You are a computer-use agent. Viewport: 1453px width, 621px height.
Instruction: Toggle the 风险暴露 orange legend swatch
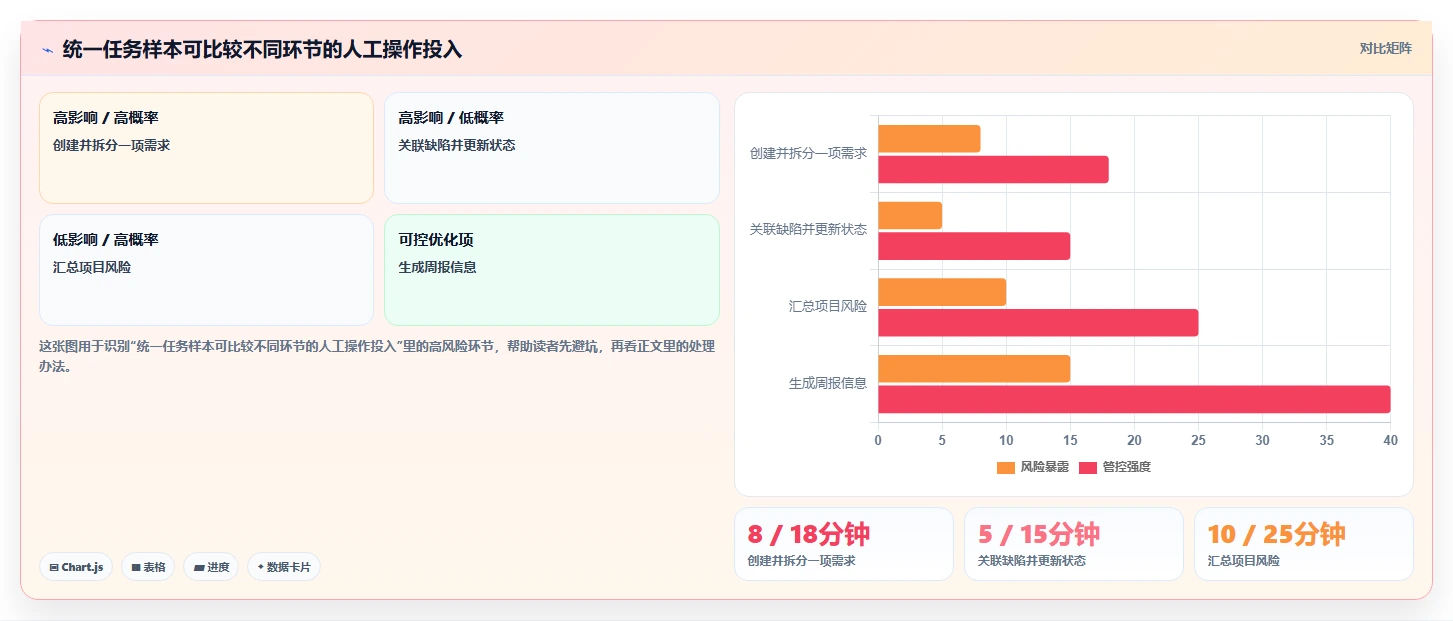click(x=1006, y=467)
